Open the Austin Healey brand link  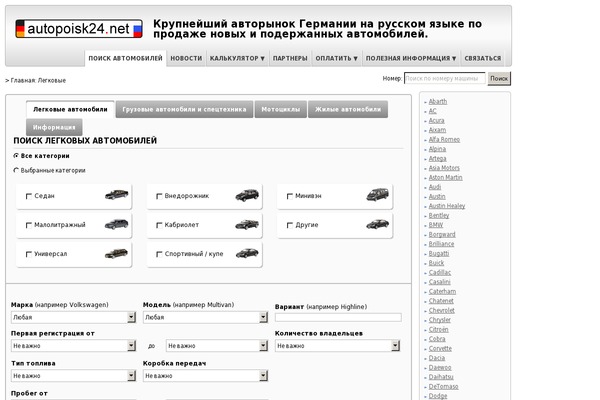(x=447, y=206)
